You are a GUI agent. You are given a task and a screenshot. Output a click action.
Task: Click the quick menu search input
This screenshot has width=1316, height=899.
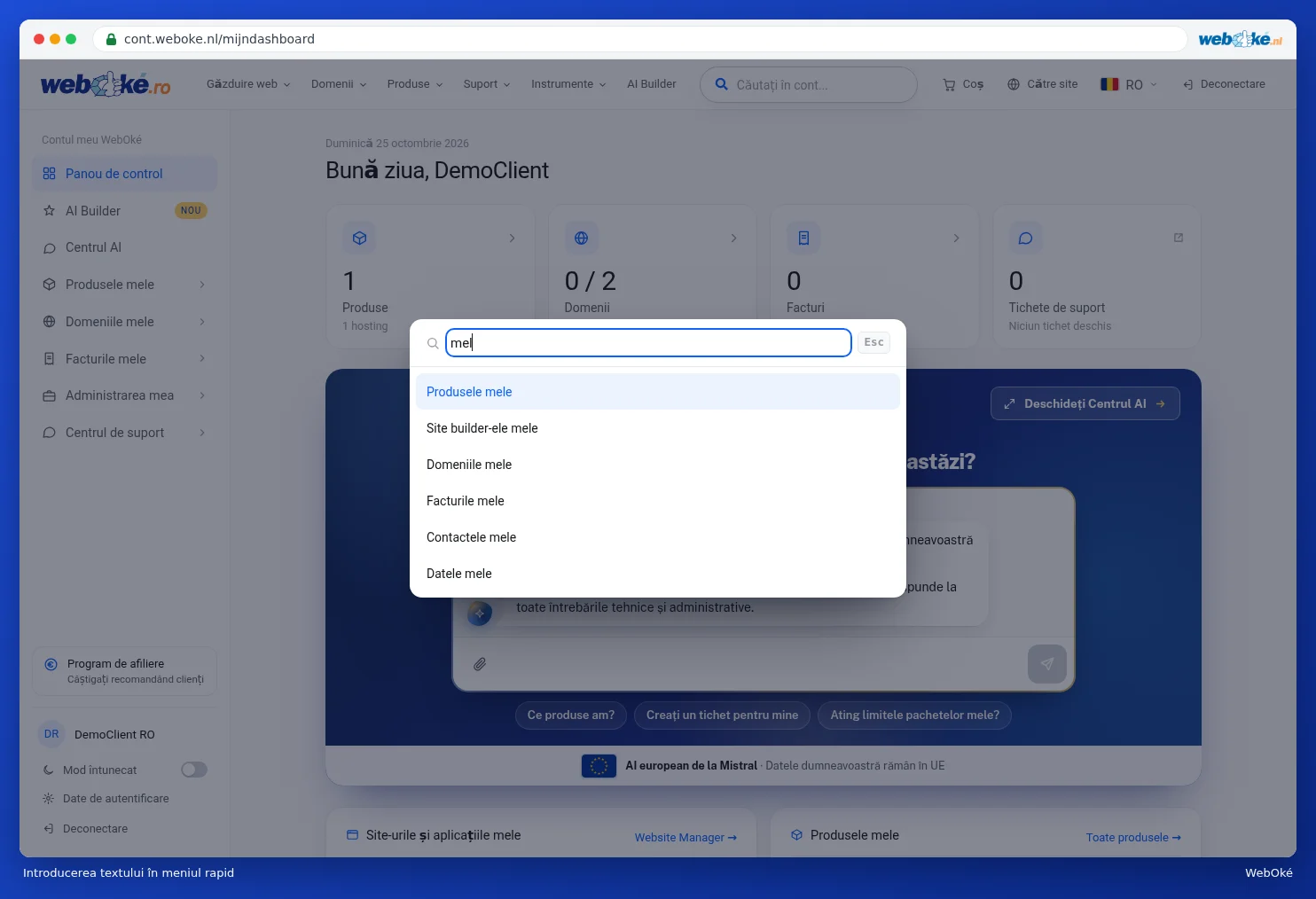click(648, 343)
